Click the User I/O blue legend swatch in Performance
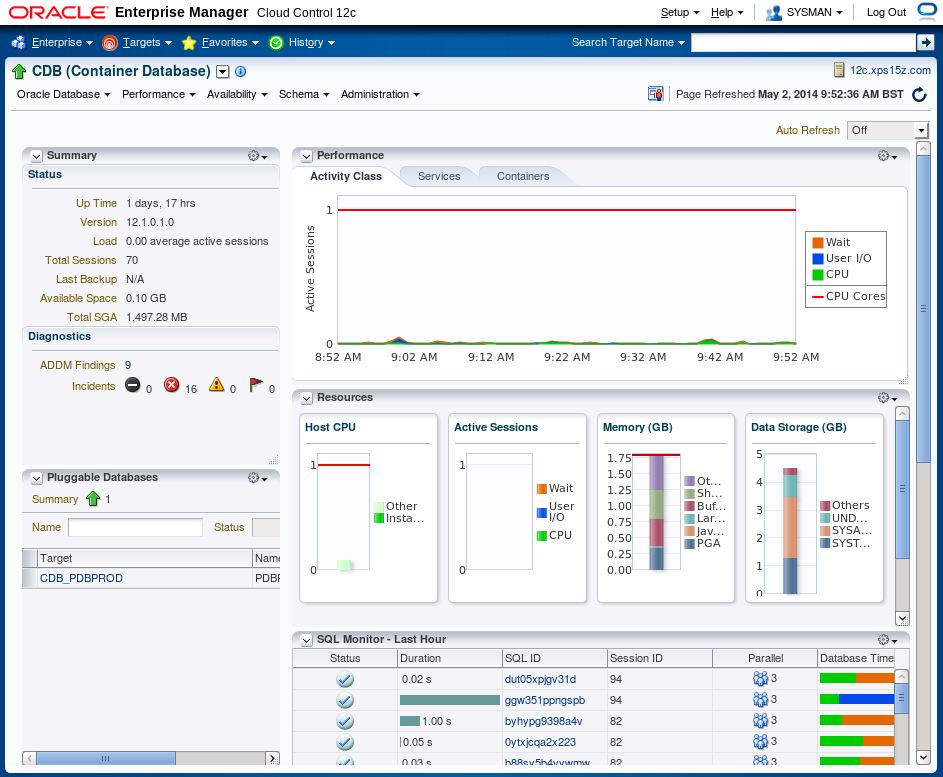Screen dimensions: 943x777 pyautogui.click(x=817, y=259)
